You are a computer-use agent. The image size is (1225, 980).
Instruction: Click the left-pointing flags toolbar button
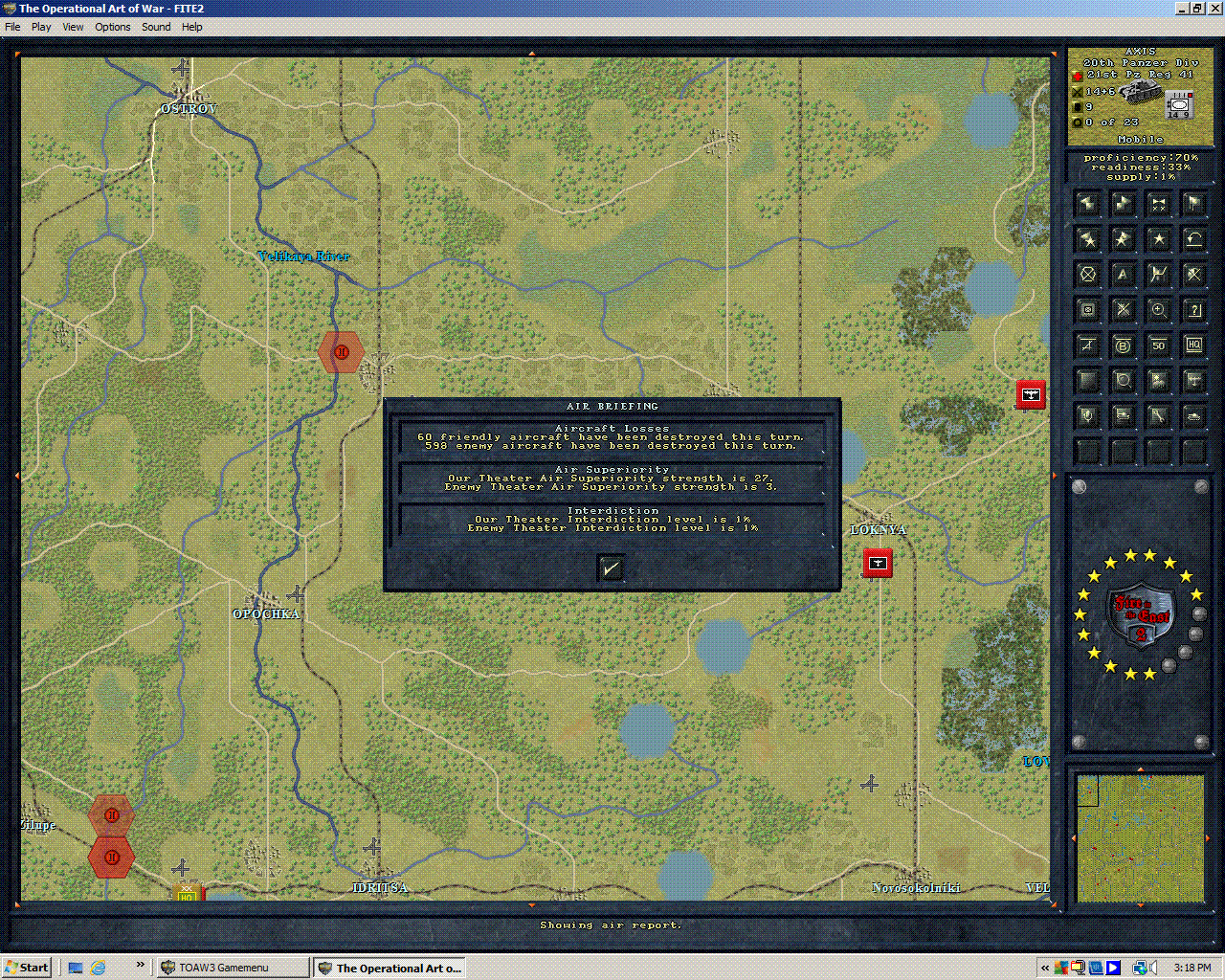point(1088,204)
